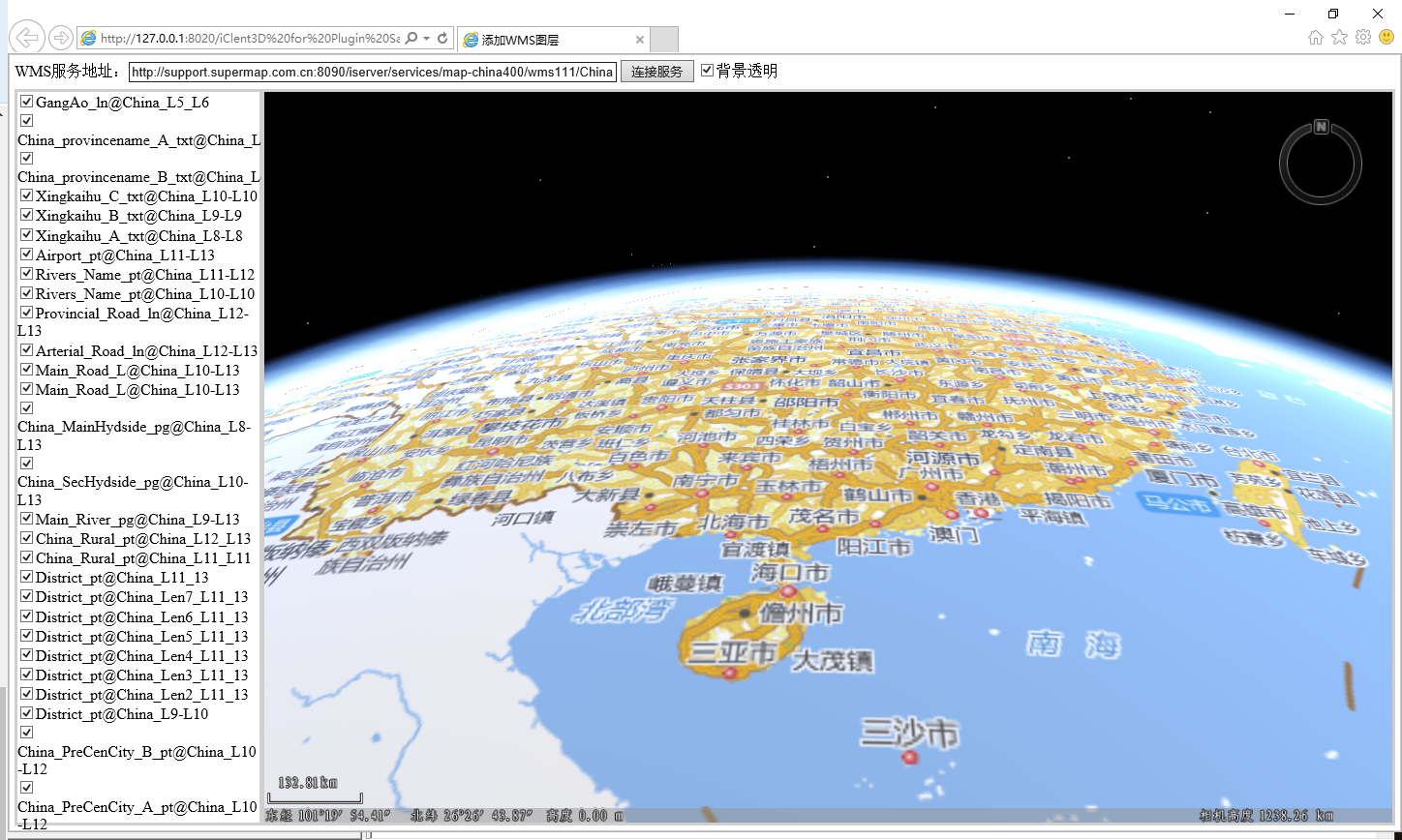Toggle the China_provincename_B_txt layer checkbox

[x=27, y=158]
